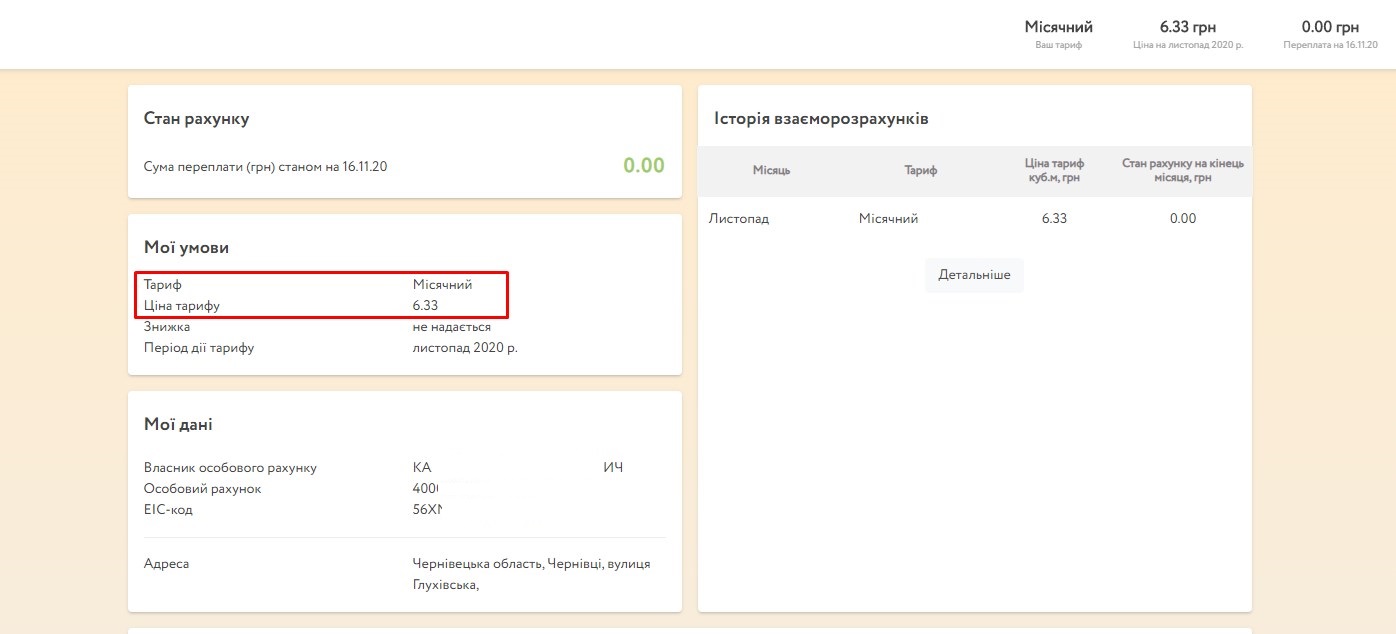Click the Ціна тарифу label in Мої умови
Screen dimensions: 1396x634
point(181,306)
